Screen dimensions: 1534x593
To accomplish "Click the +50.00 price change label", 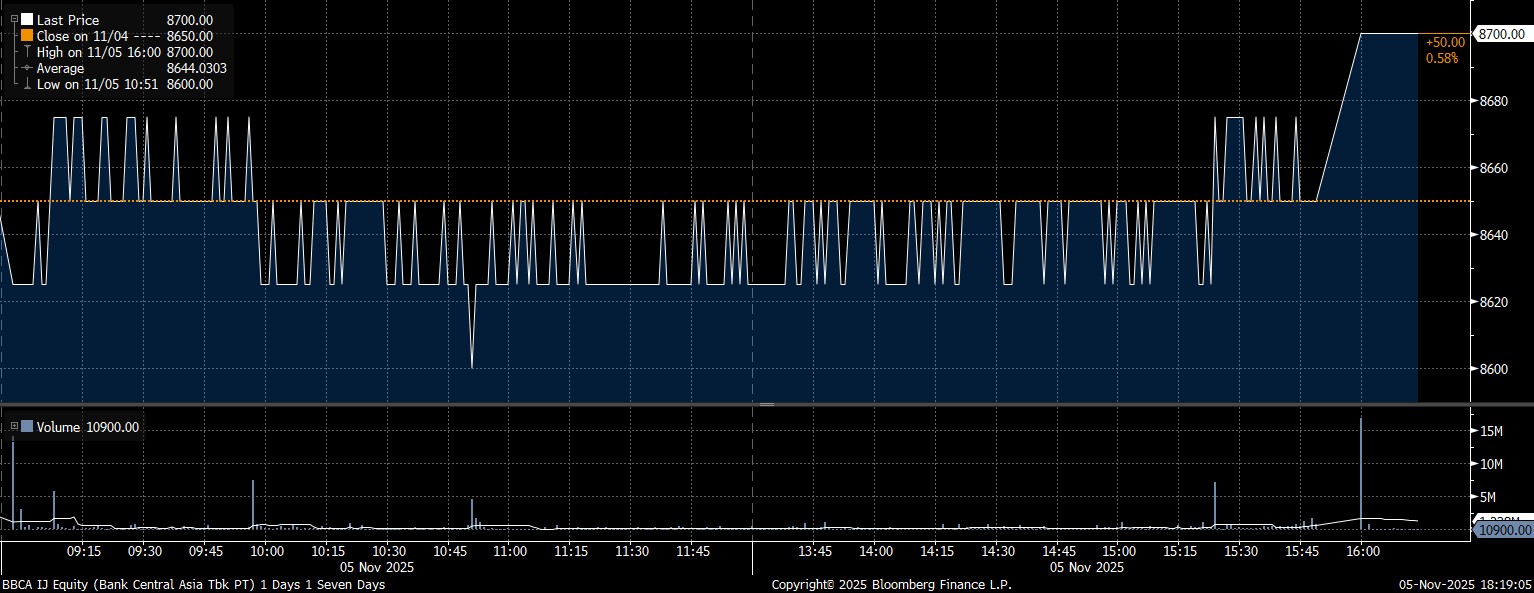I will click(x=1445, y=42).
